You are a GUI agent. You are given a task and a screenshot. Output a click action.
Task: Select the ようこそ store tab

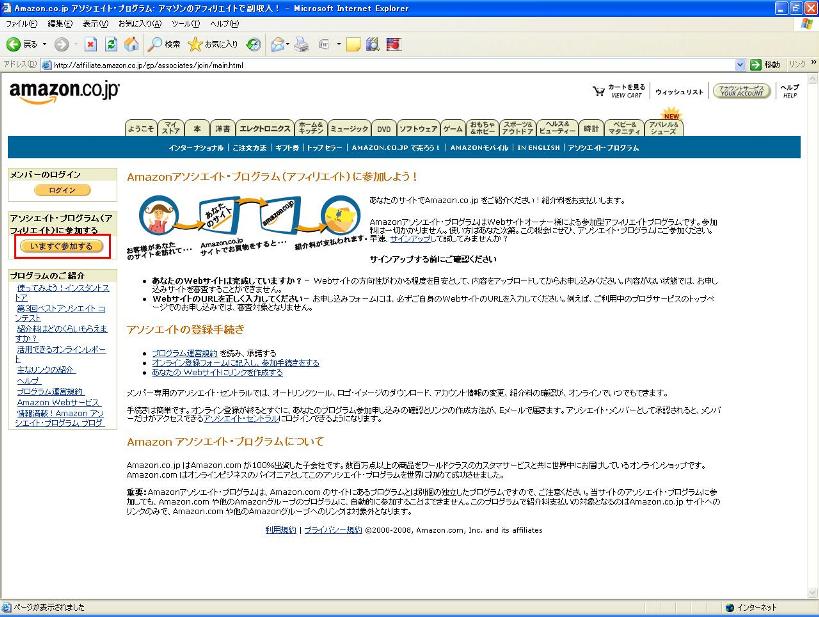click(x=141, y=129)
